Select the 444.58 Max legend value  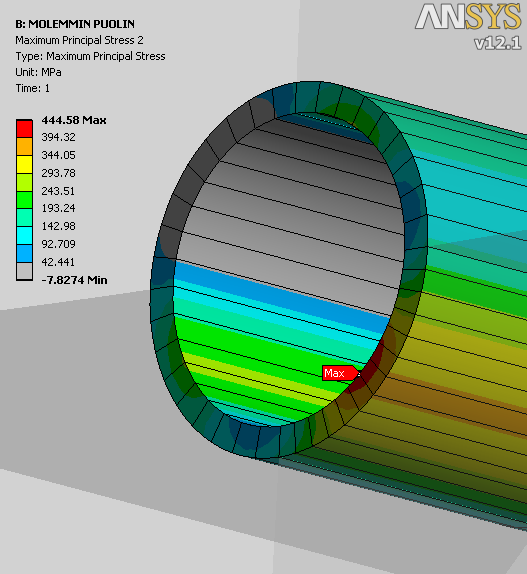point(74,120)
